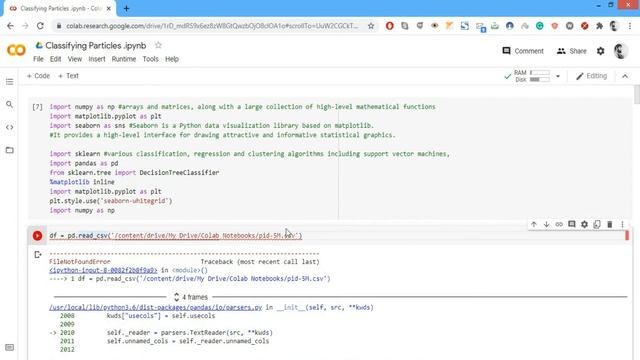Add a new Text cell
Screen dimensions: 640x360
pyautogui.click(x=68, y=76)
